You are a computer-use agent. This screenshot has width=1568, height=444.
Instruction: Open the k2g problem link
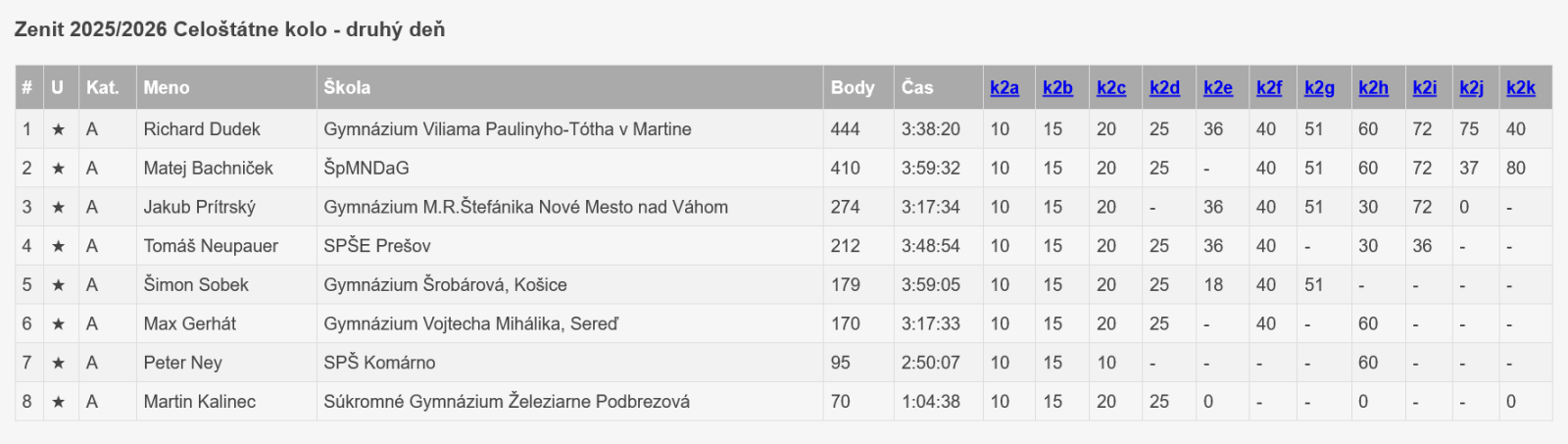[x=1319, y=88]
